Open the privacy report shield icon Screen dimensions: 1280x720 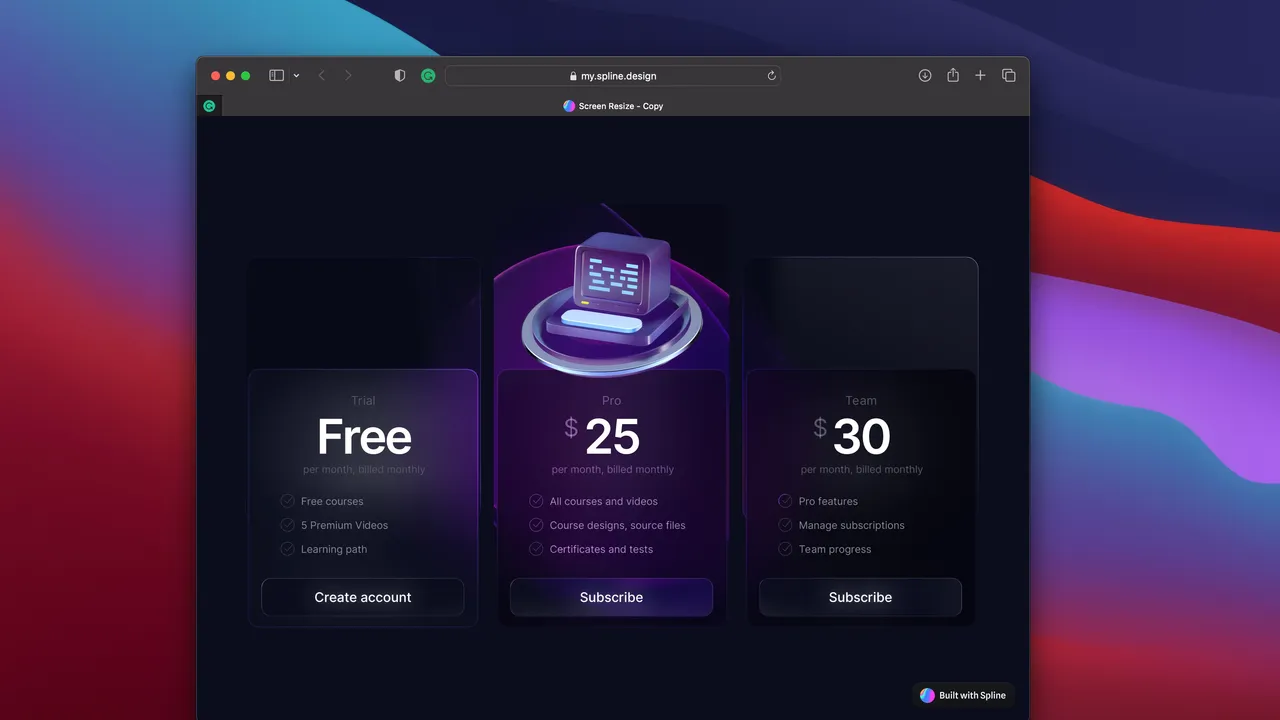tap(400, 76)
